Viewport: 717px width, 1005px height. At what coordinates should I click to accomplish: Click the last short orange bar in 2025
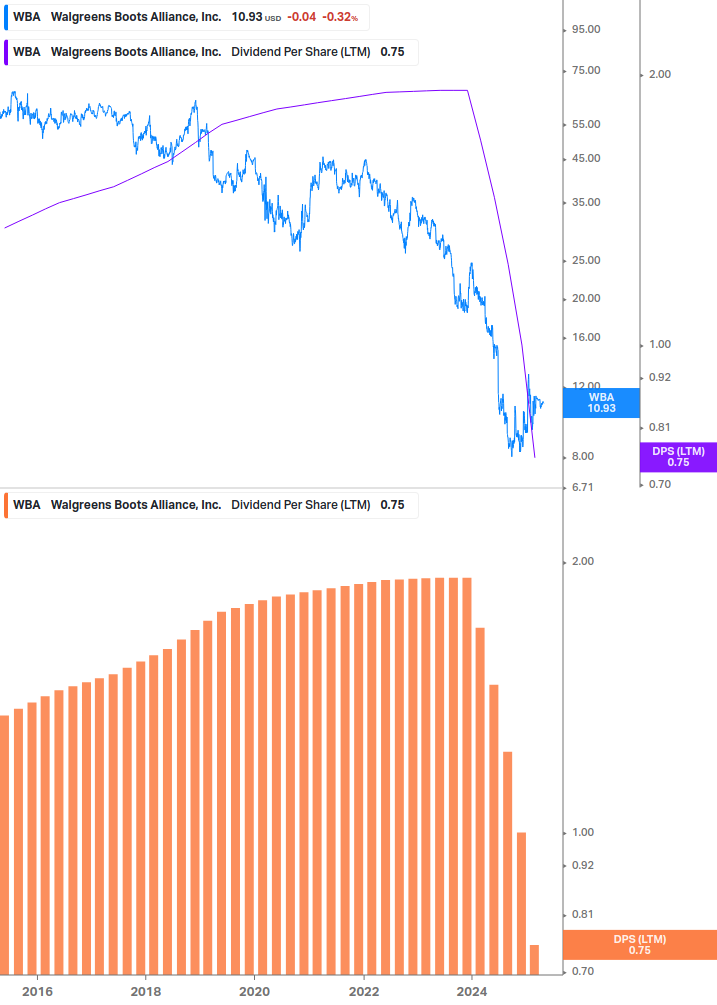534,959
